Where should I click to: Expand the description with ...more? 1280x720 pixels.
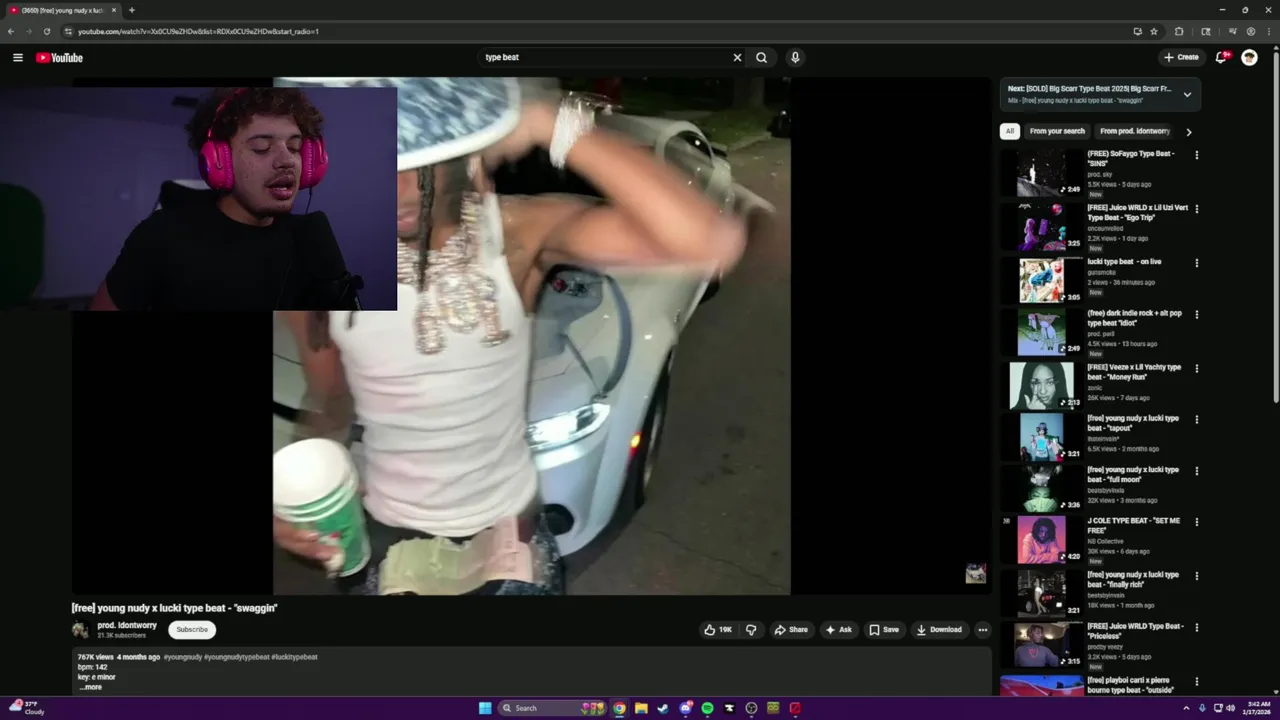pyautogui.click(x=90, y=687)
